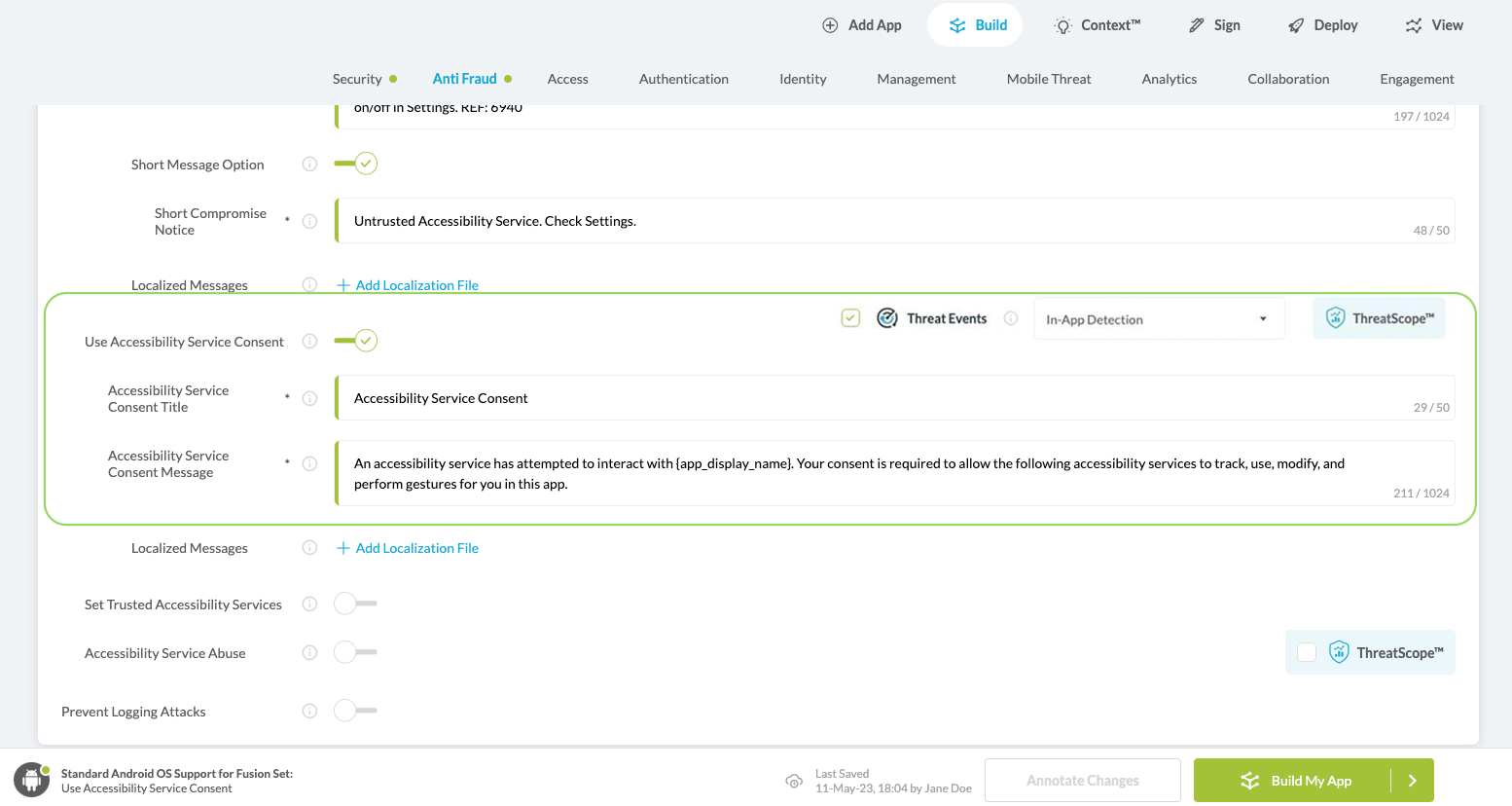Switch to the Mobile Threat tab
1512x806 pixels.
(1048, 79)
